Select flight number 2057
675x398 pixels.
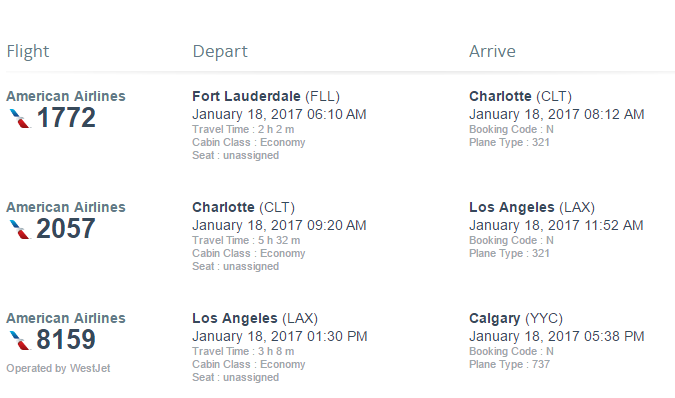tap(66, 228)
